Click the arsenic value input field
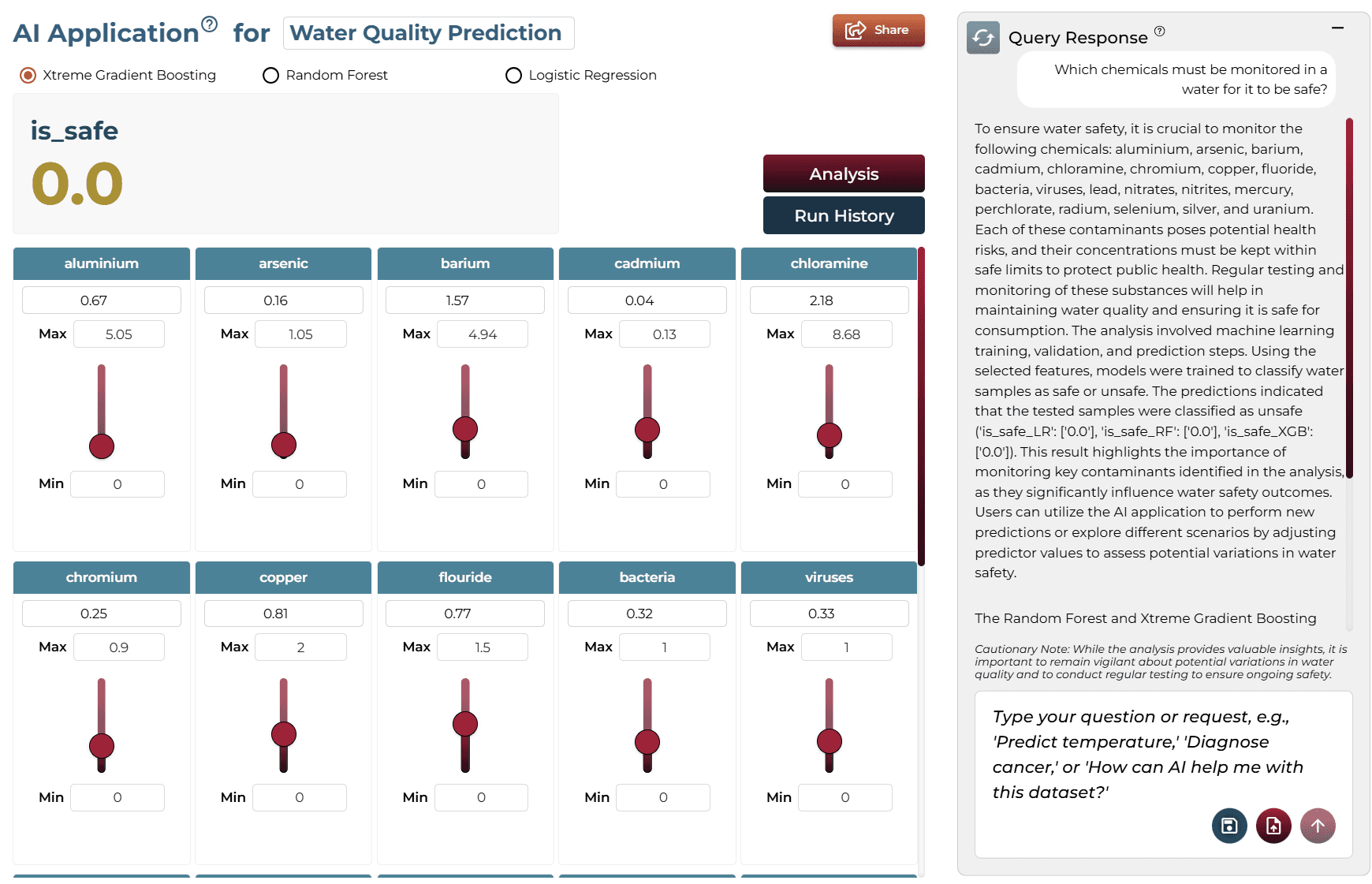Viewport: 1372px width, 884px height. tap(283, 300)
